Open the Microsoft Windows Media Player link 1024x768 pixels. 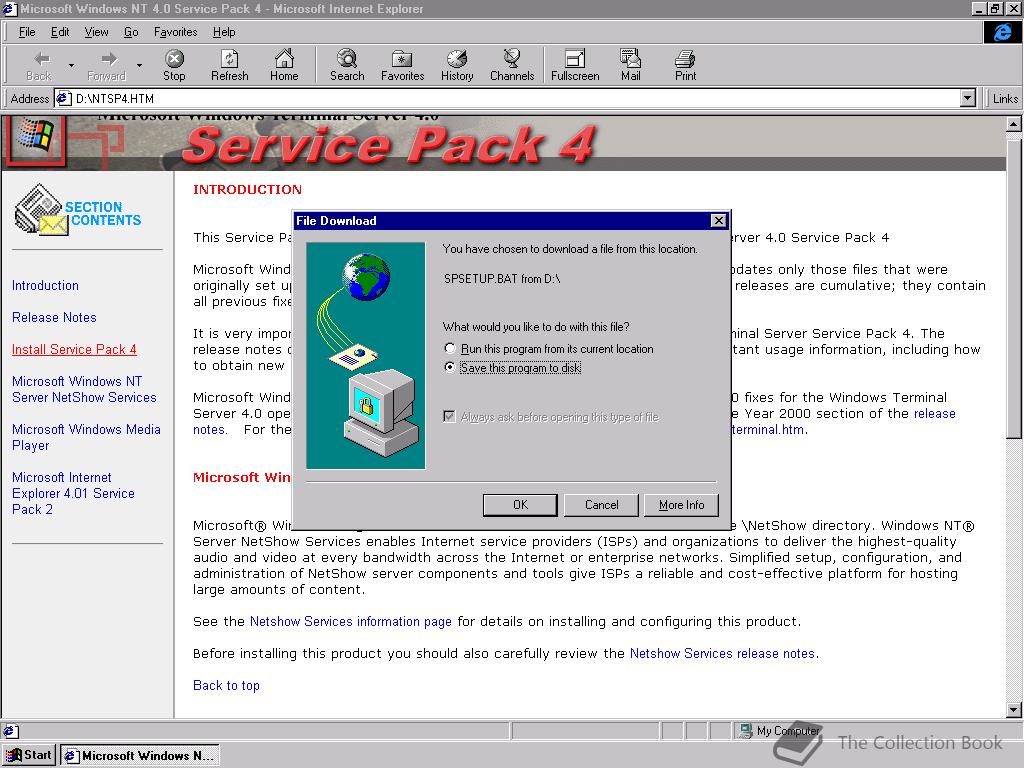[86, 437]
